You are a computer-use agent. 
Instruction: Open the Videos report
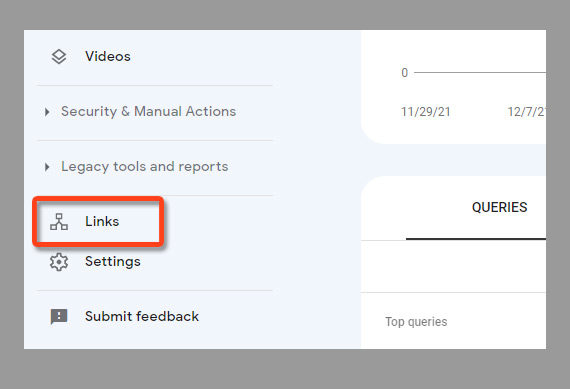click(x=108, y=56)
